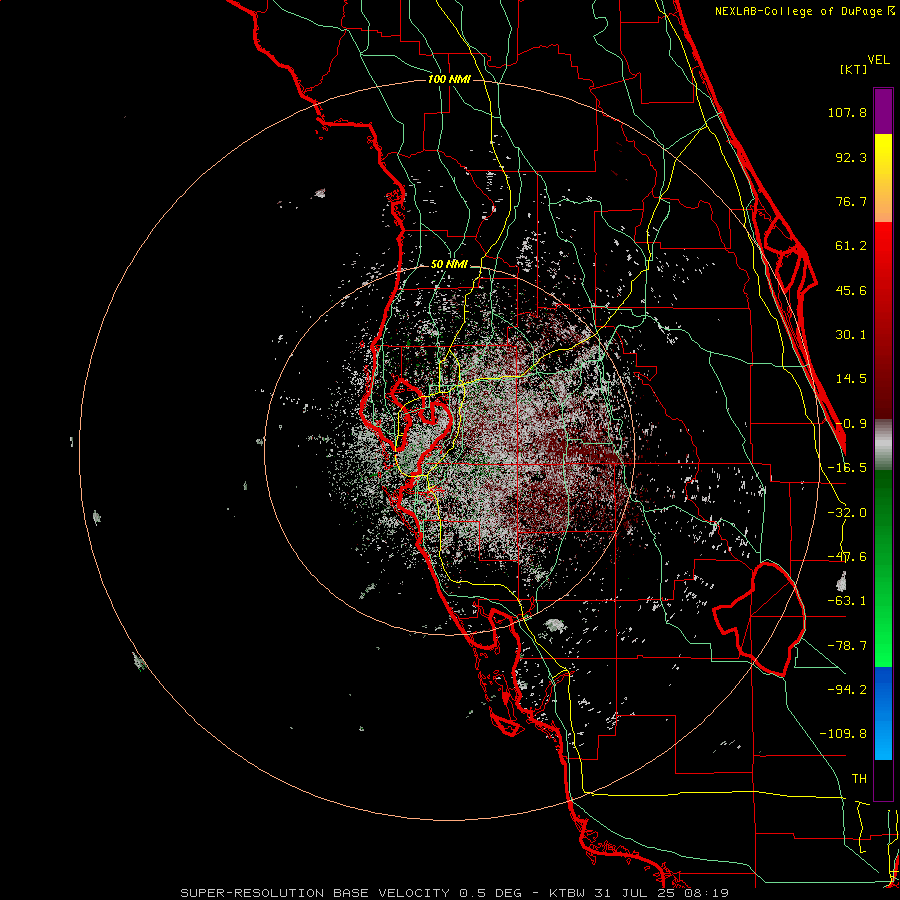
Task: Click the -78.7 legend value
Action: point(847,646)
